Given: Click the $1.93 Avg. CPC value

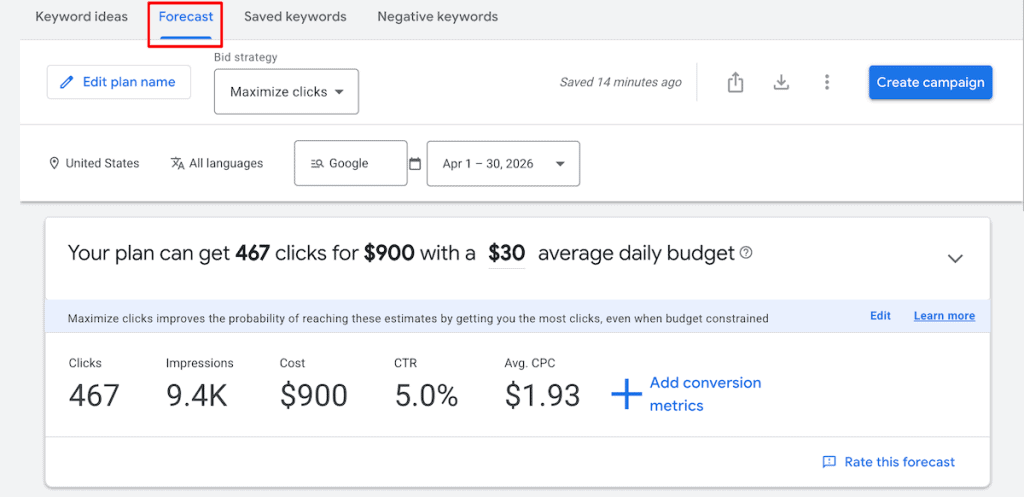Looking at the screenshot, I should click(x=543, y=395).
